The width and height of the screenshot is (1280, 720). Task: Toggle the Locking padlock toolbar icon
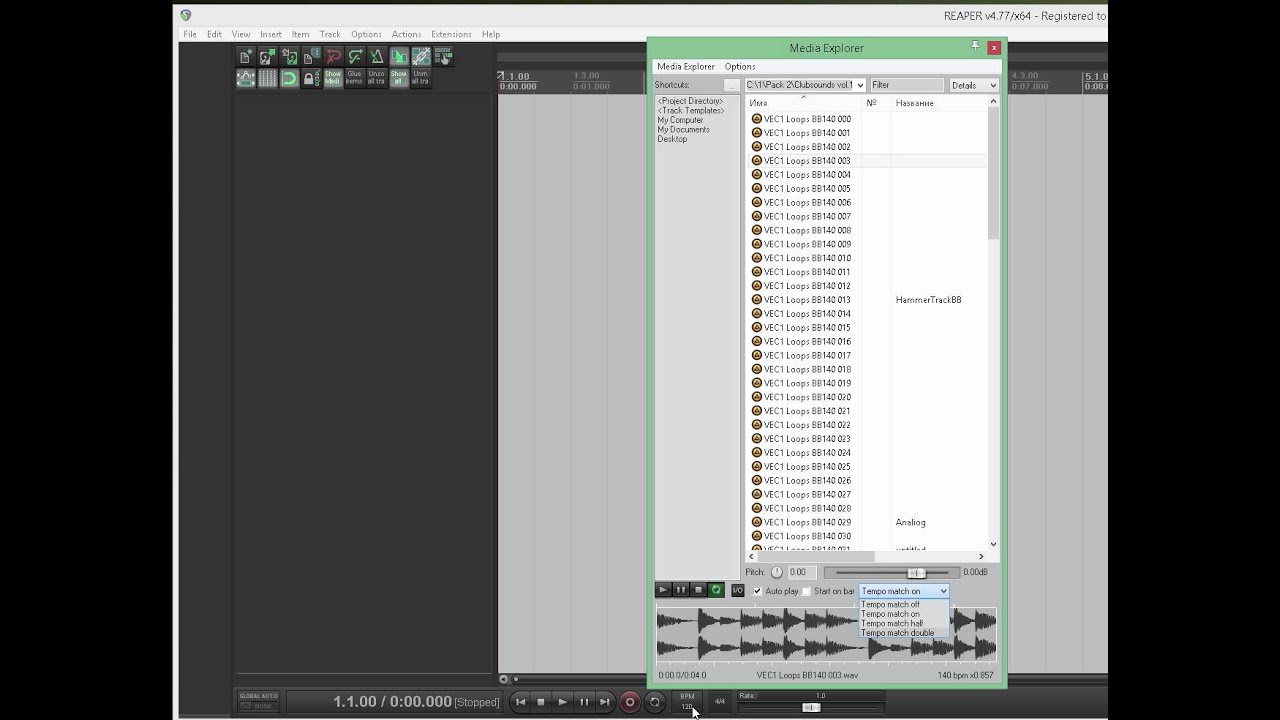click(311, 78)
